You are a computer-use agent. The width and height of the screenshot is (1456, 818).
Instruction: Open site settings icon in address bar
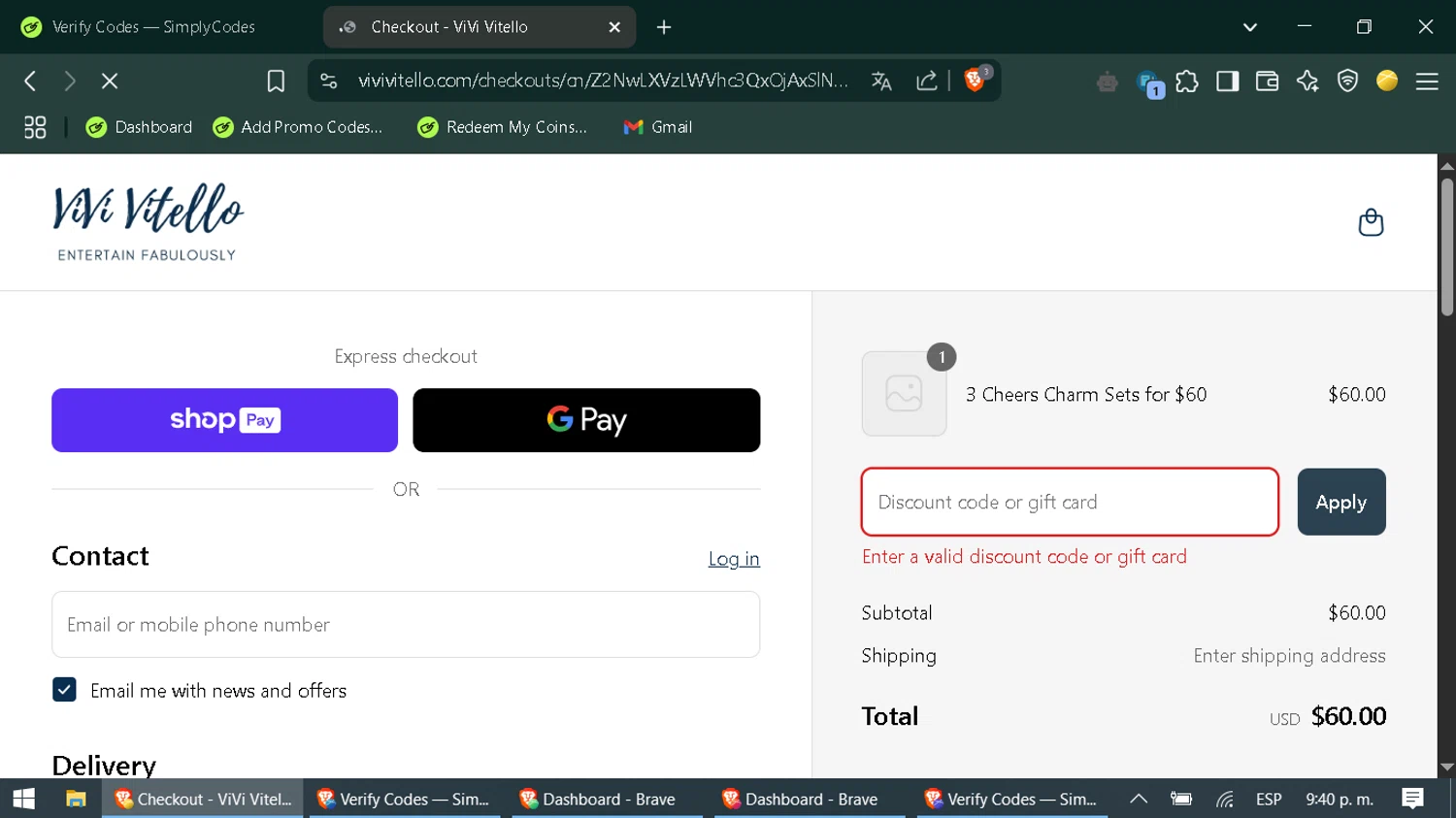click(329, 81)
